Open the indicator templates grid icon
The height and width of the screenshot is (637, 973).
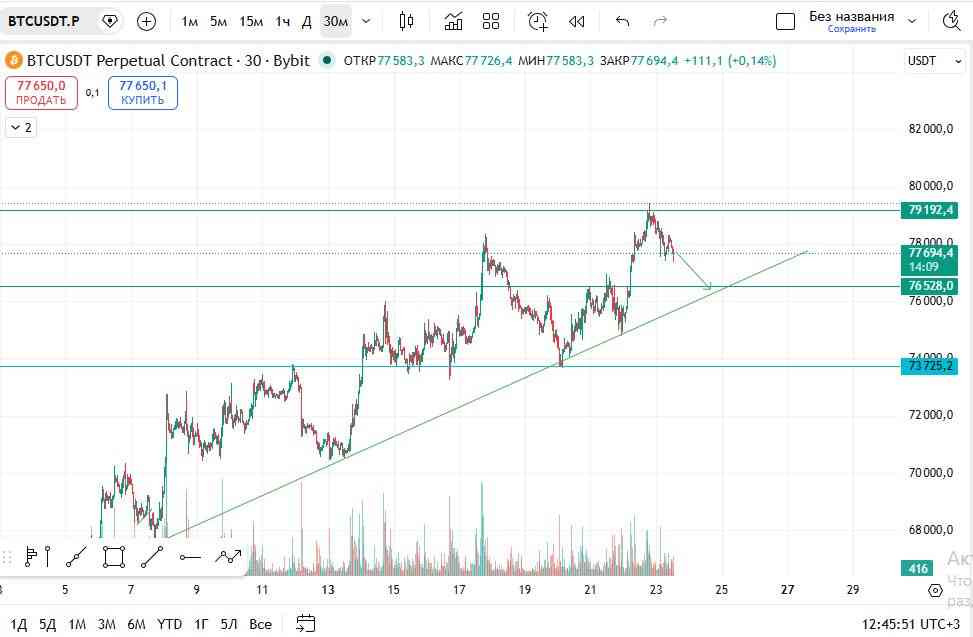click(491, 21)
